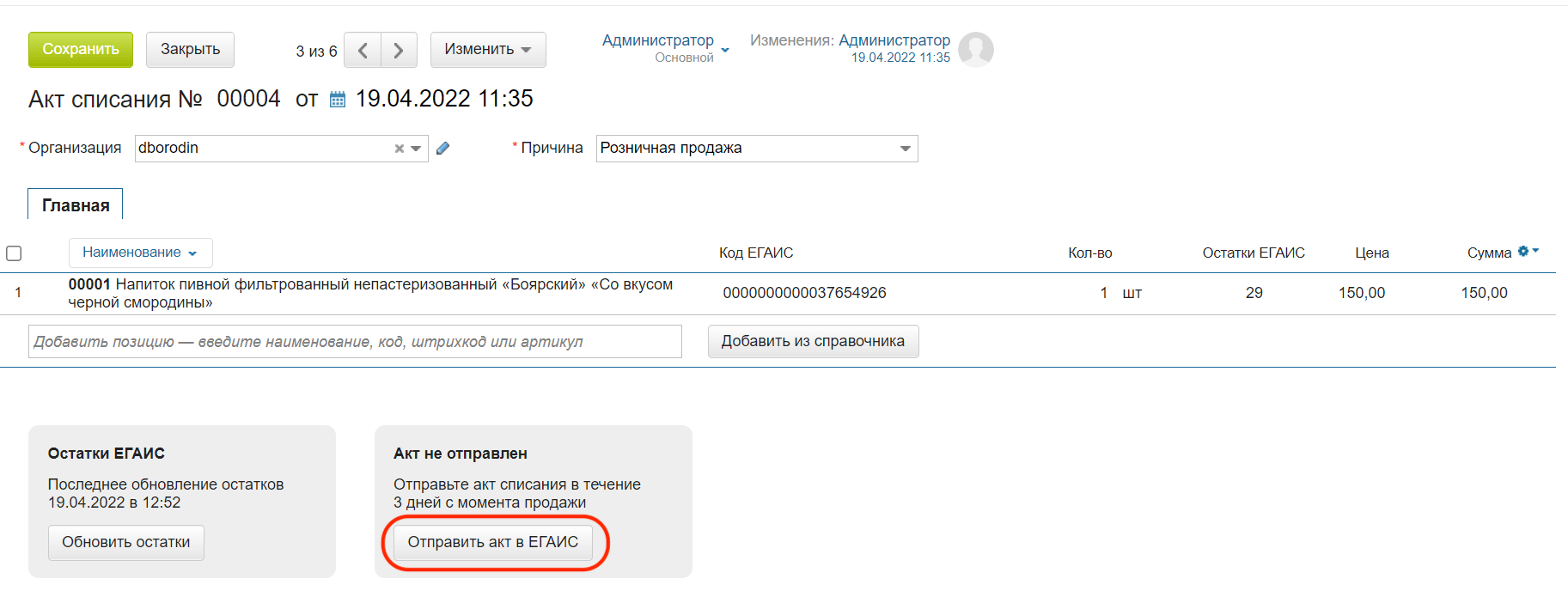Open the calendar date picker icon

pos(338,100)
